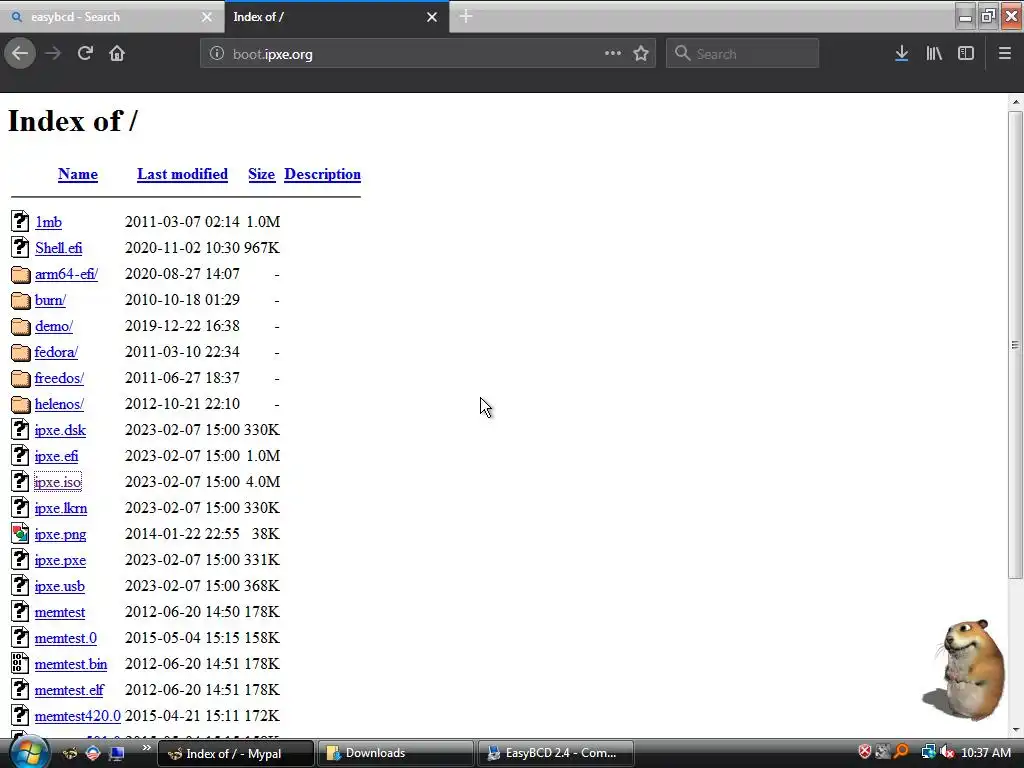Open page actions three-dot menu

[x=613, y=54]
